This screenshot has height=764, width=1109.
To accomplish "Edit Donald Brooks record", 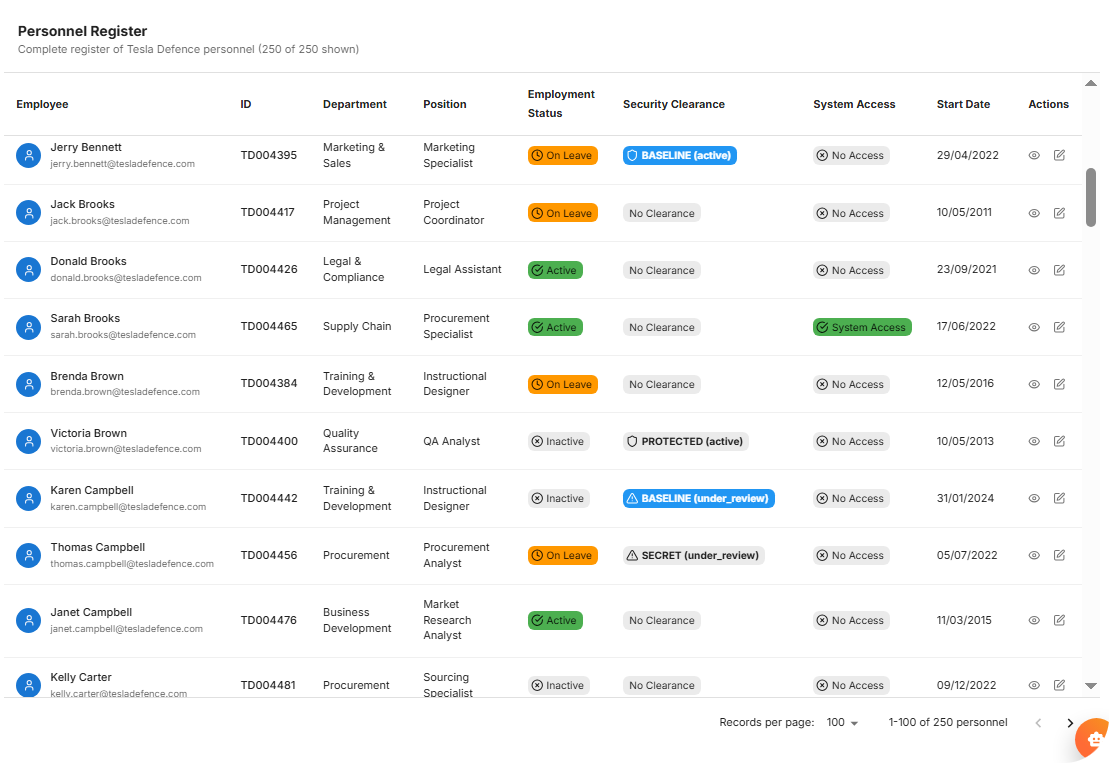I will tap(1059, 270).
